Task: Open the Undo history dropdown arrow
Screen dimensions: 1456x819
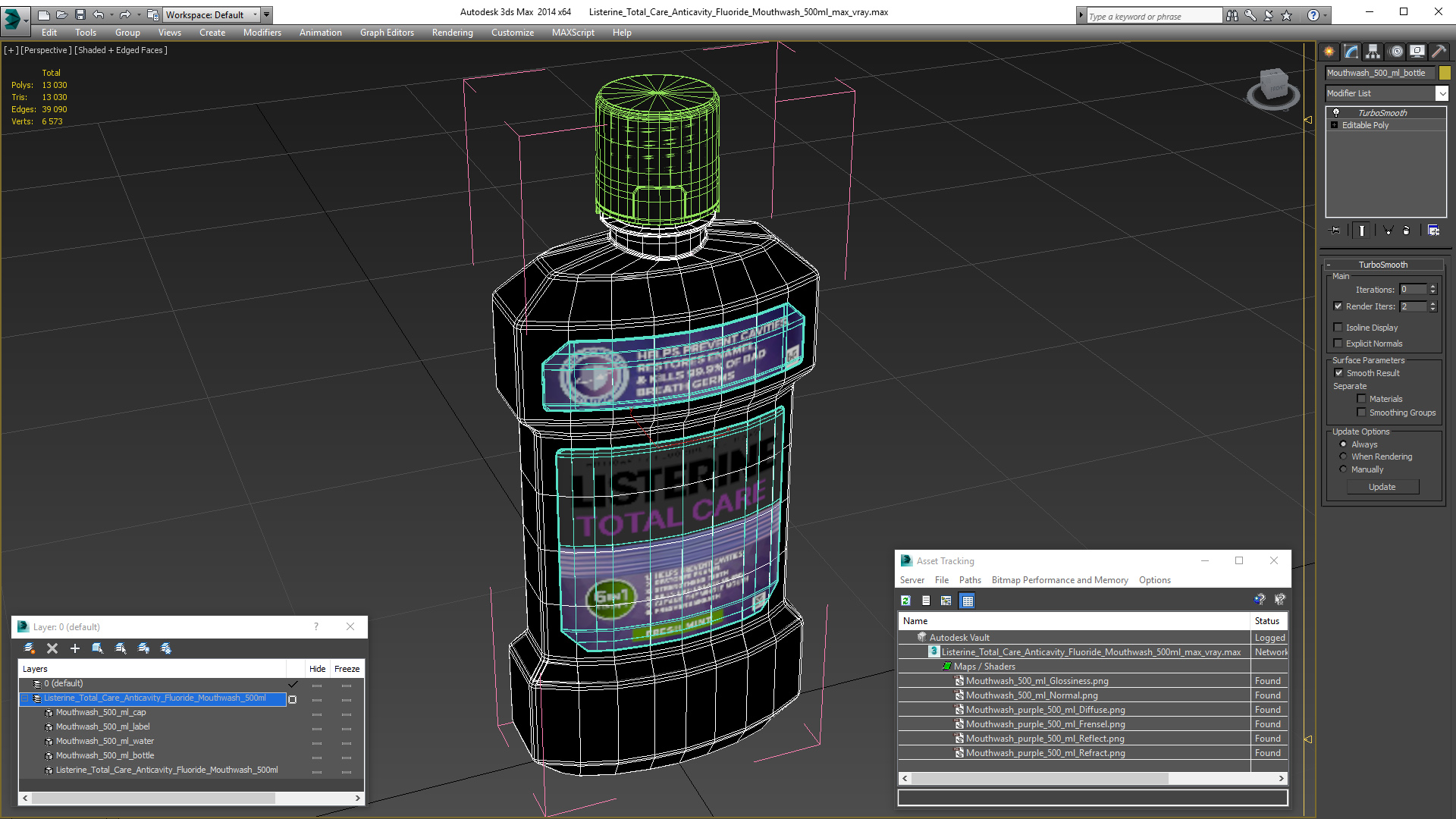Action: click(x=111, y=14)
